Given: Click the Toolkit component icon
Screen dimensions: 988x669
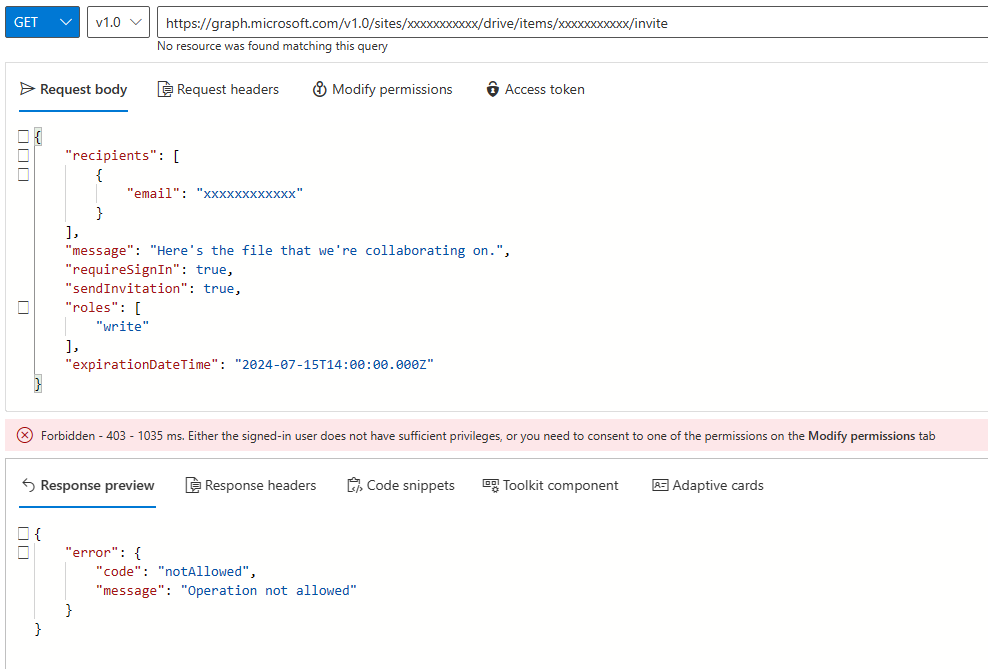Looking at the screenshot, I should (x=489, y=485).
